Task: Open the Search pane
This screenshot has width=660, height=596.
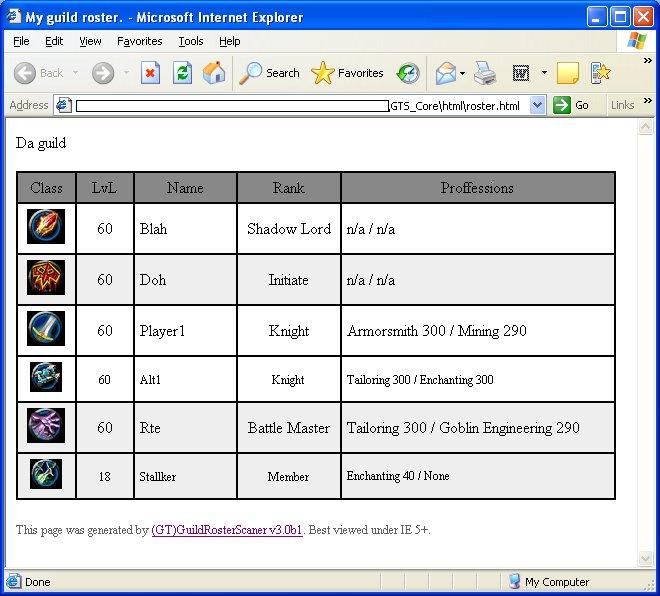Action: pos(269,73)
